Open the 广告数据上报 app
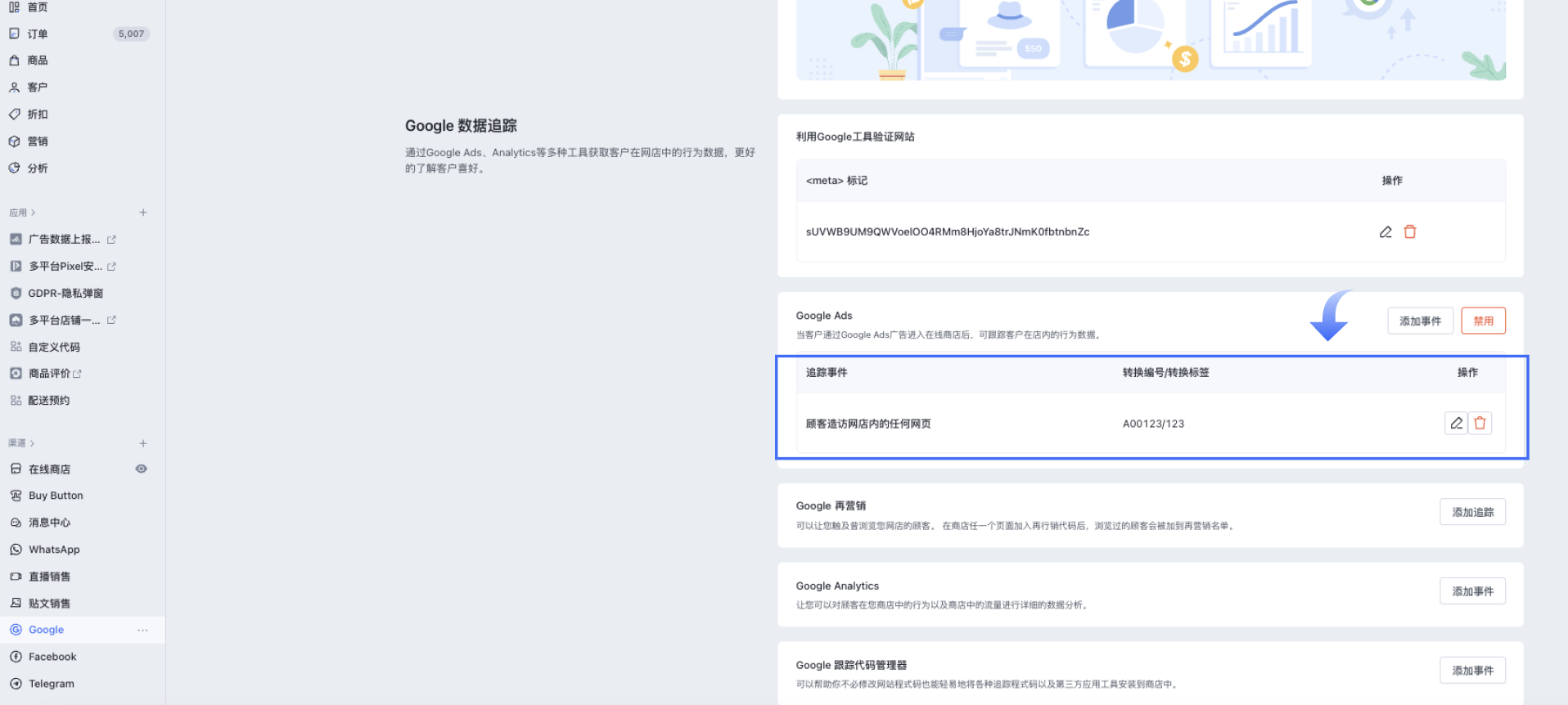This screenshot has height=705, width=1568. click(64, 240)
